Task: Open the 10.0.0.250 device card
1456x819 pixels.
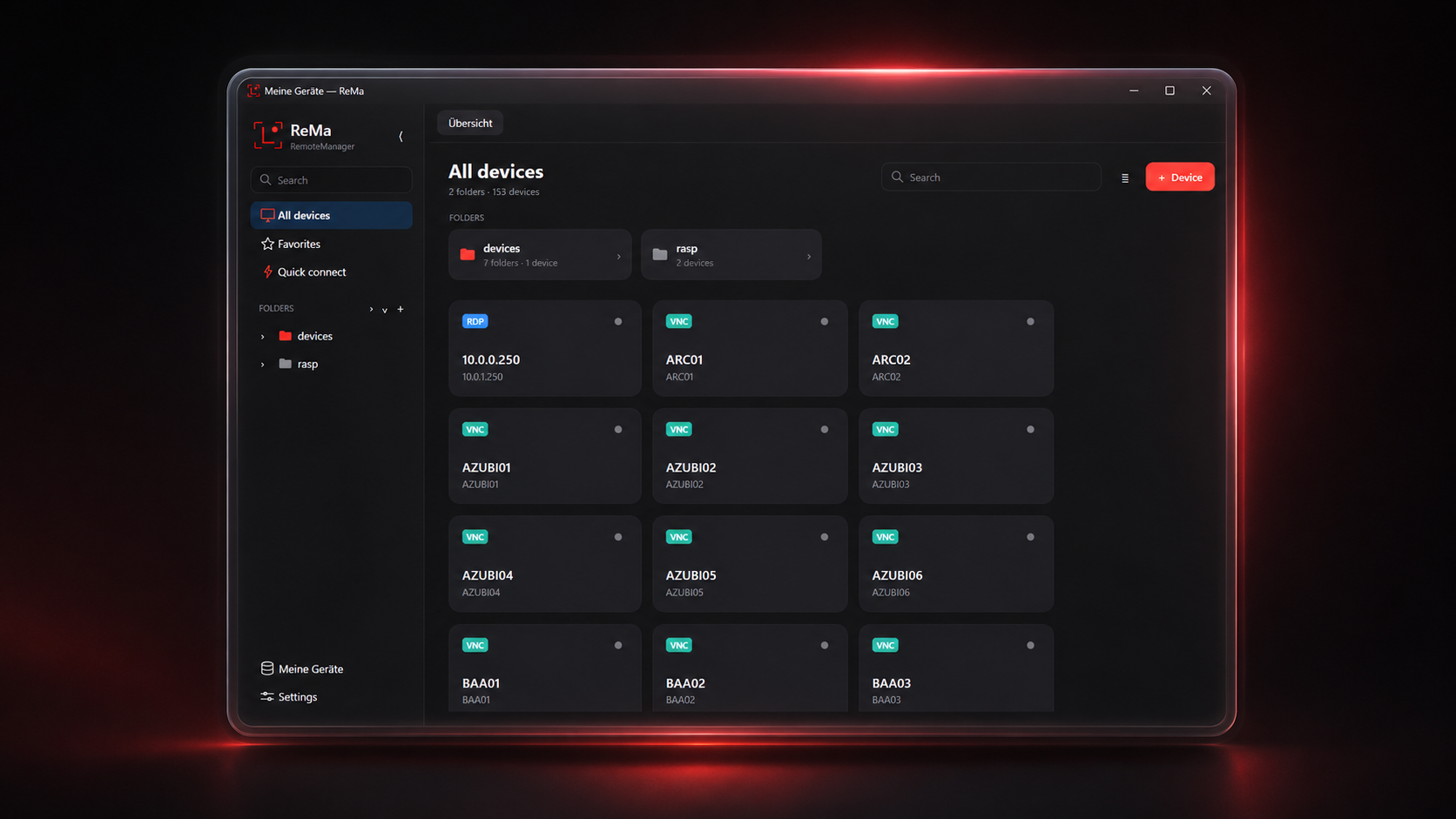Action: click(545, 348)
